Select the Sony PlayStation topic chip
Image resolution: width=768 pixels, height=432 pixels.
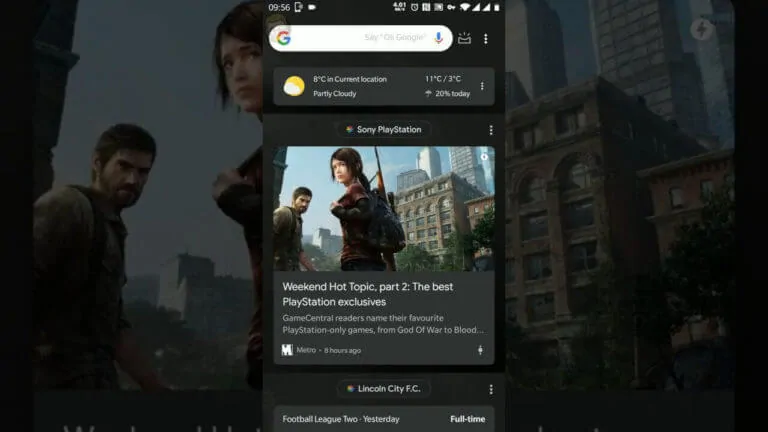tap(384, 129)
